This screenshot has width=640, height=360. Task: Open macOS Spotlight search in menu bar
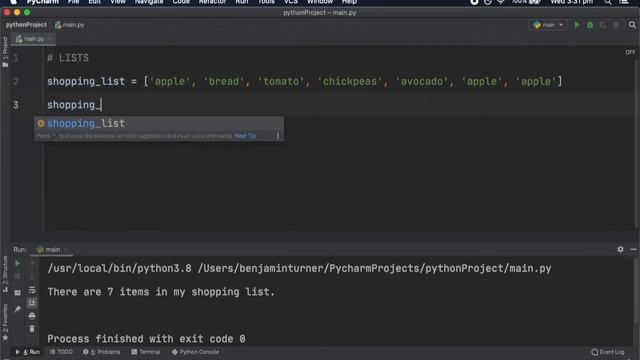coord(608,2)
